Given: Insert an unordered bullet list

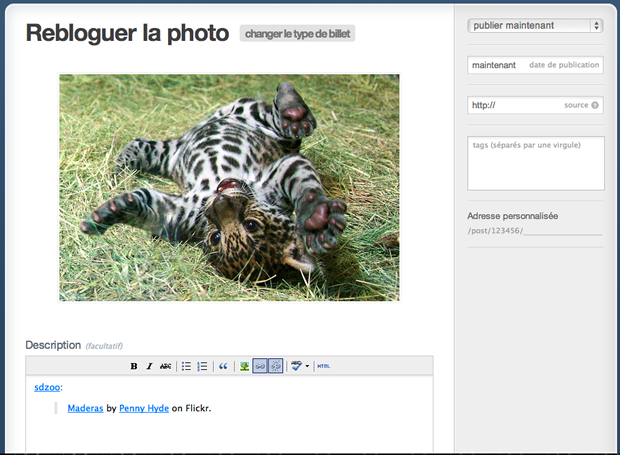Looking at the screenshot, I should point(186,366).
